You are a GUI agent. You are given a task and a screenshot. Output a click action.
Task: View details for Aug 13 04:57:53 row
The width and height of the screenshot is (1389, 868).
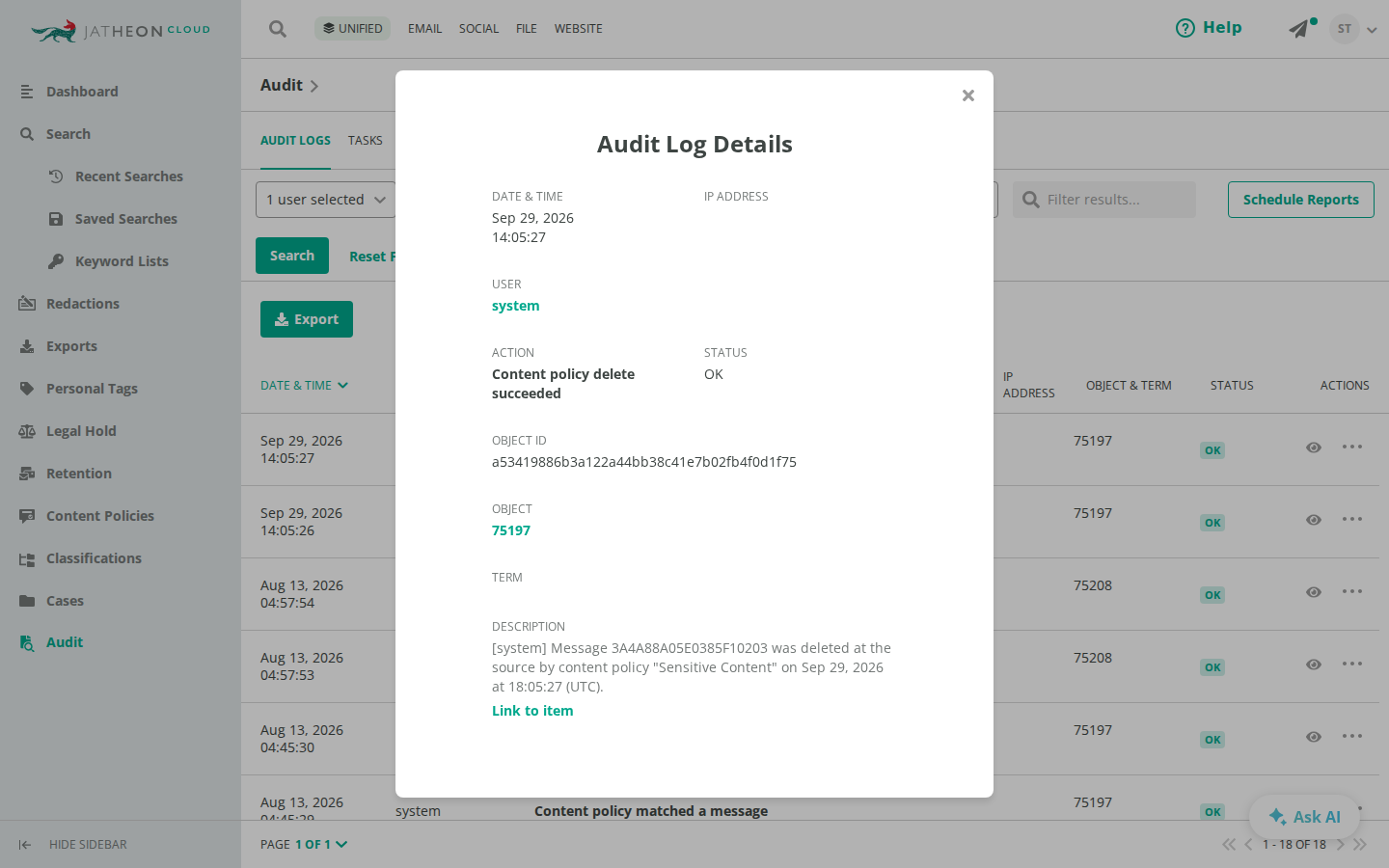point(1314,665)
